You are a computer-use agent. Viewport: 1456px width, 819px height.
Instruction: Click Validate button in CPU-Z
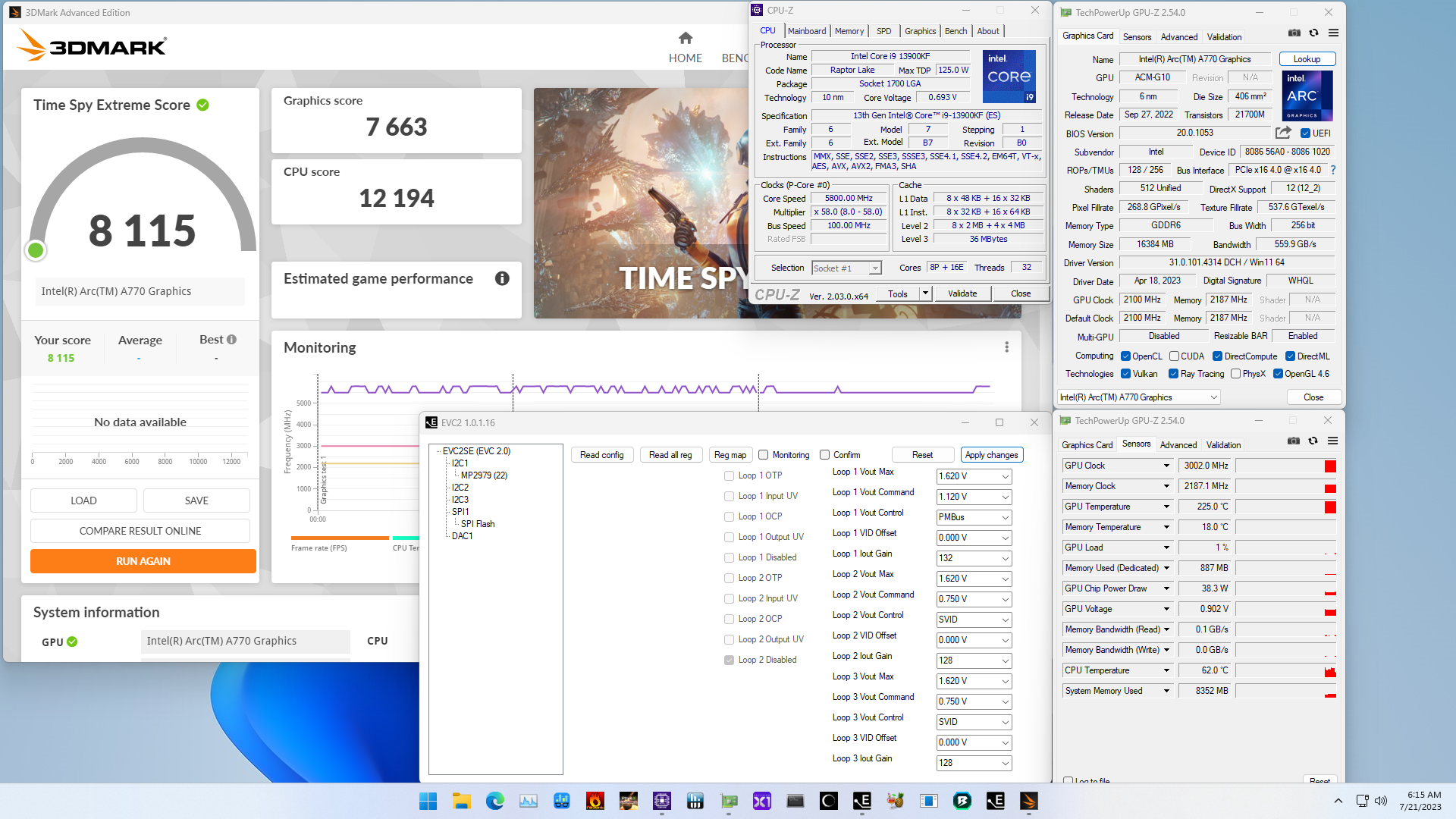coord(962,293)
